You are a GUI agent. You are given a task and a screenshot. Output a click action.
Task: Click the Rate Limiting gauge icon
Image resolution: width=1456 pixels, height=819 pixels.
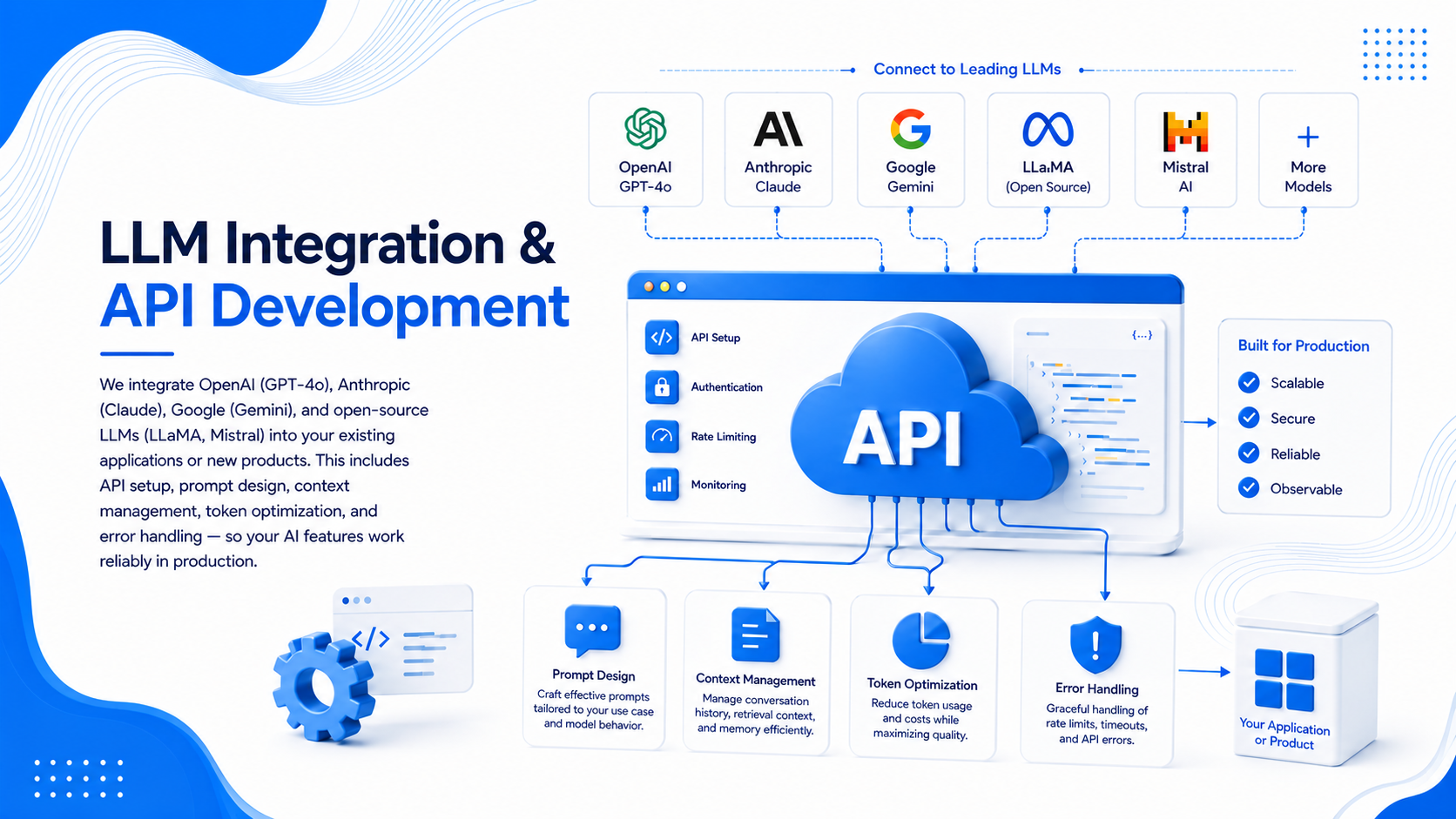[x=662, y=436]
